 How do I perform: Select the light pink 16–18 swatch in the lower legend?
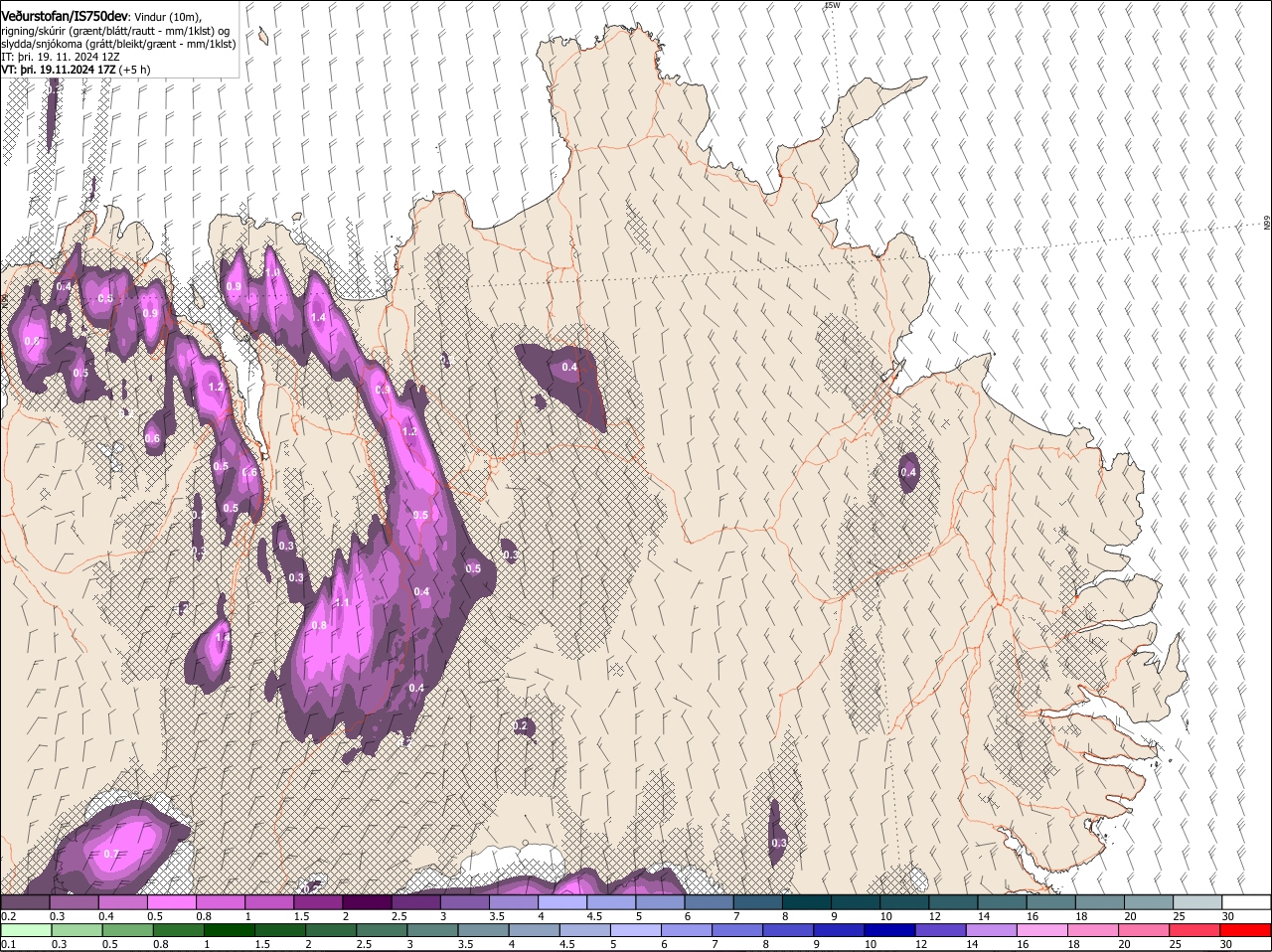click(x=1043, y=930)
